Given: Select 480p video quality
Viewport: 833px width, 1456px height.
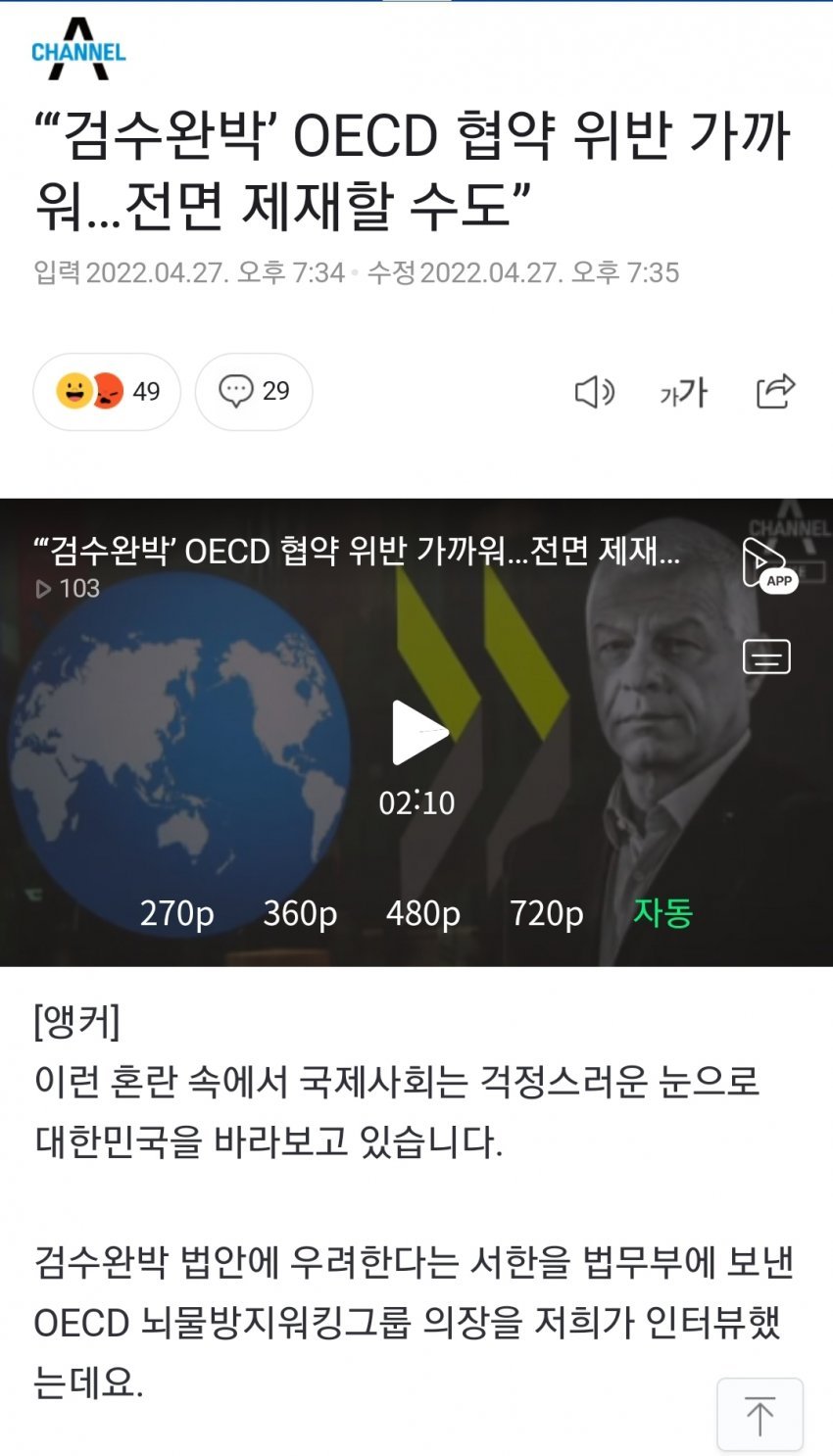Looking at the screenshot, I should tap(423, 913).
